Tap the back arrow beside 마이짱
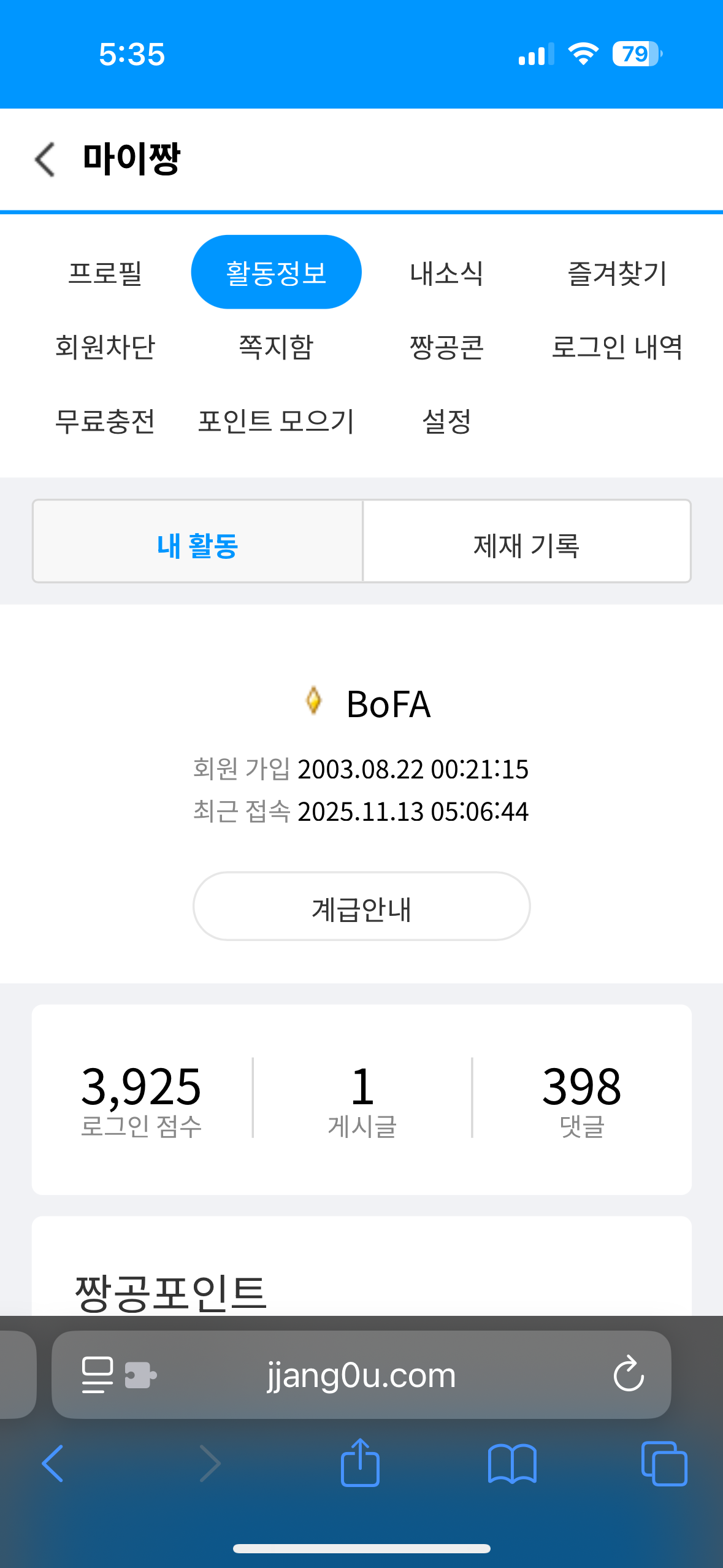 pyautogui.click(x=45, y=159)
